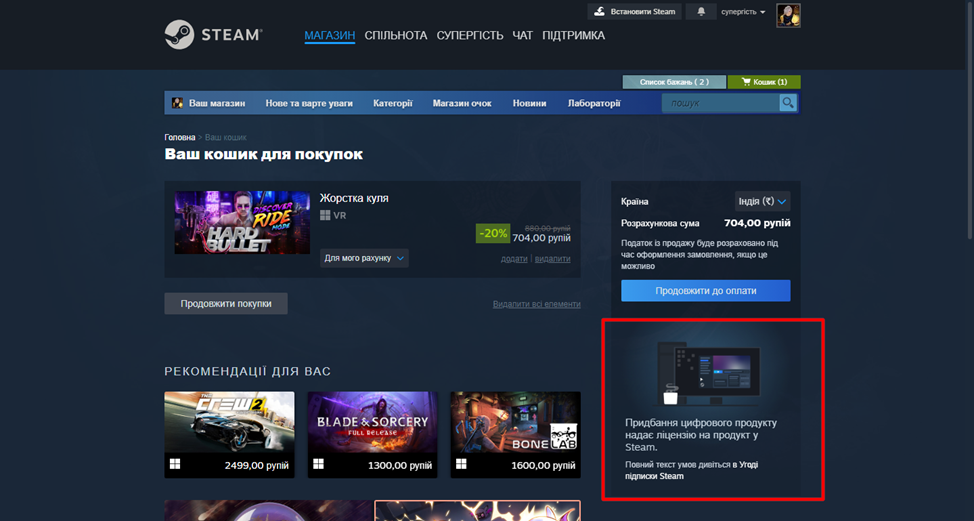Click 704,00 рупій estimated total
This screenshot has width=974, height=521.
[757, 223]
